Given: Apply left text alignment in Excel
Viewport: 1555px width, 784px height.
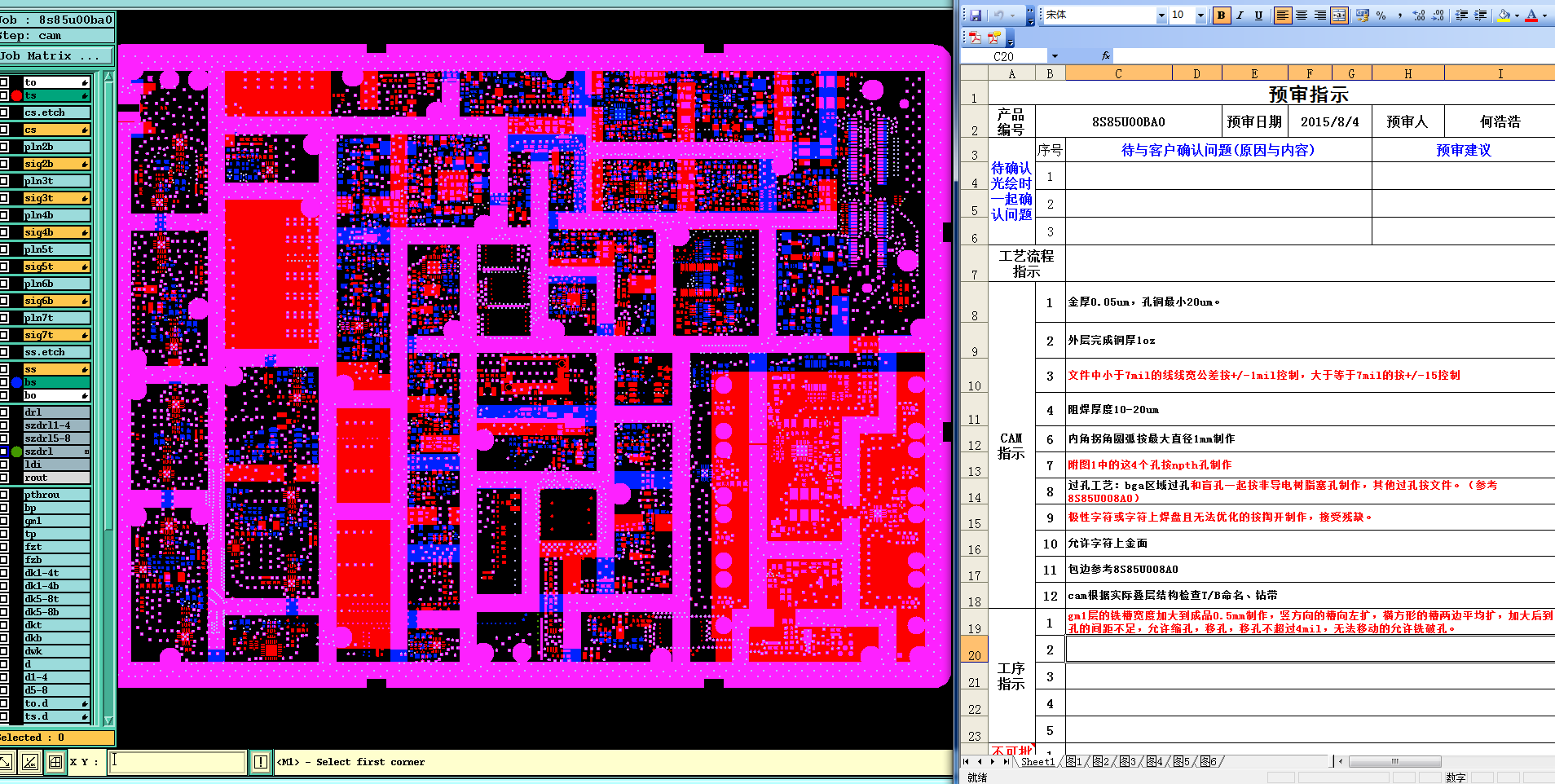Looking at the screenshot, I should pyautogui.click(x=1283, y=15).
